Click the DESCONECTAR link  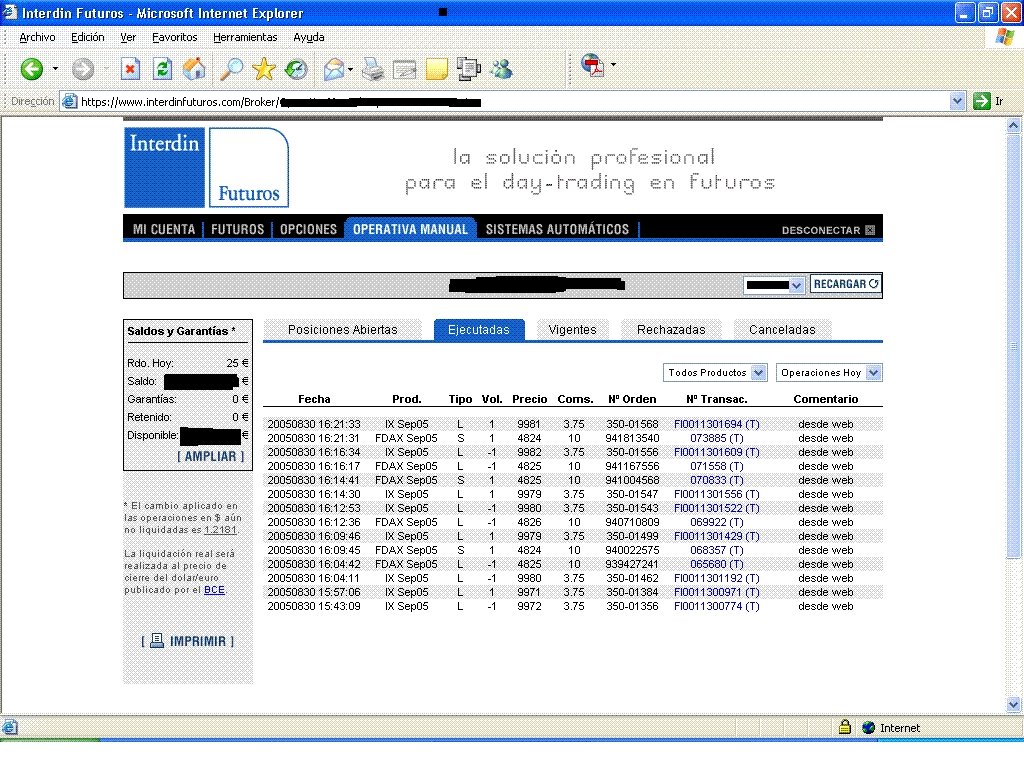(821, 230)
